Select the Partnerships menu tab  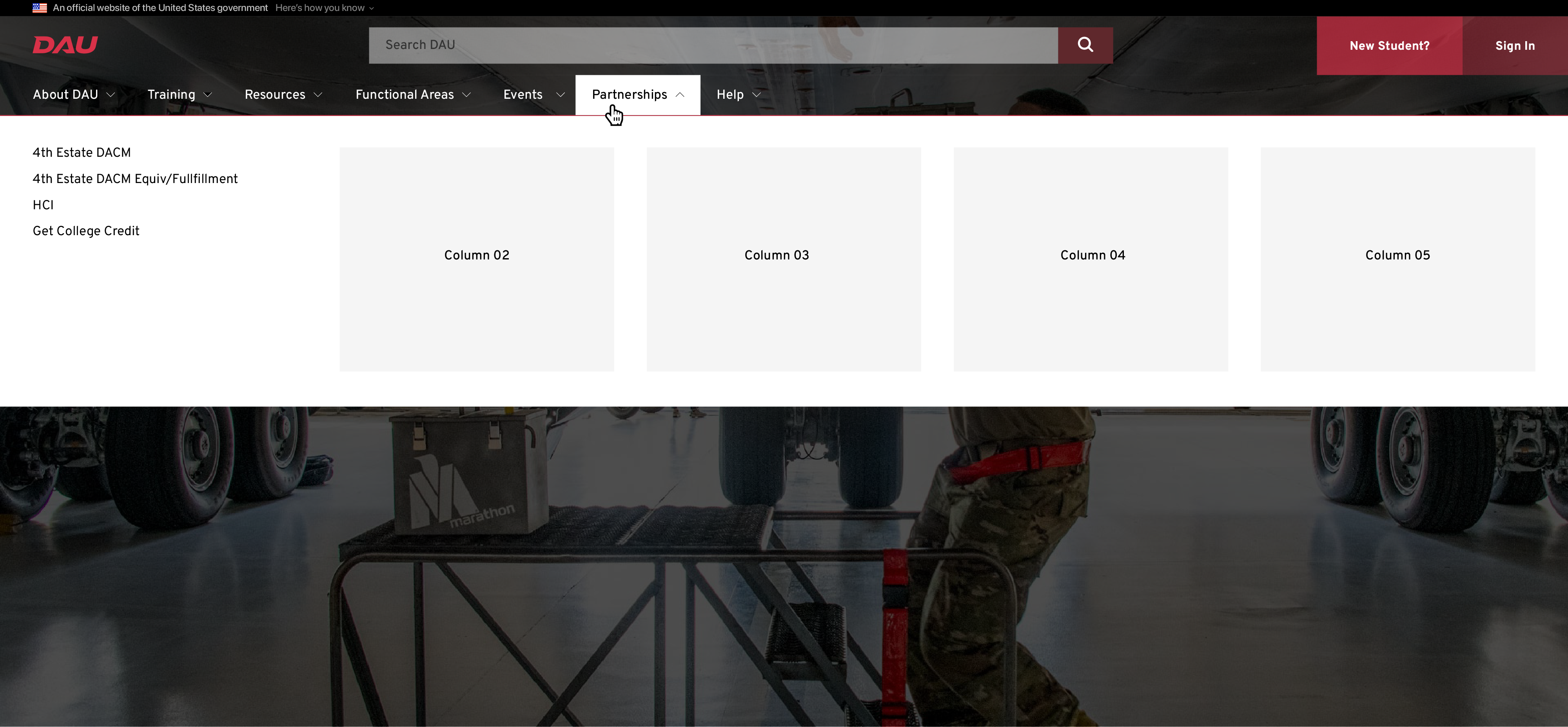coord(638,95)
